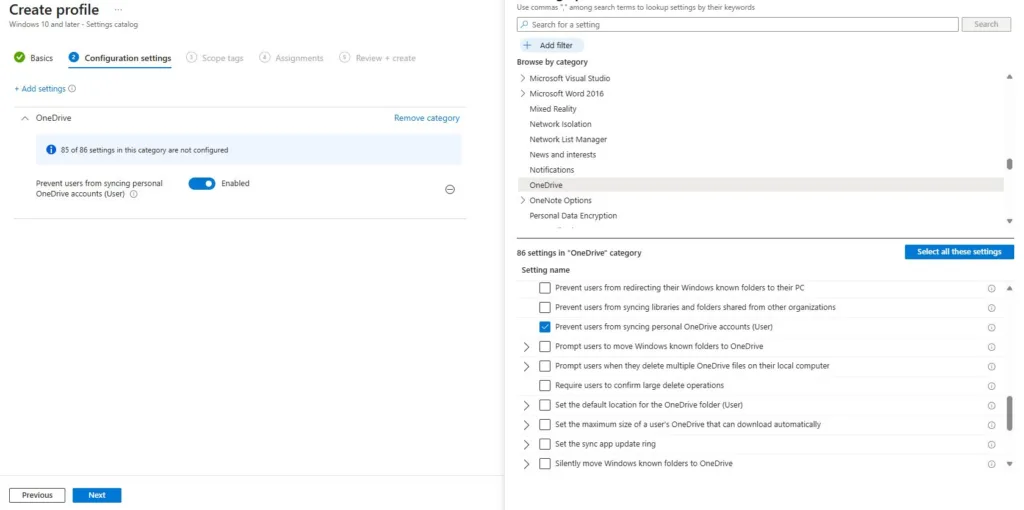1024x510 pixels.
Task: Click the Remove category link
Action: click(426, 118)
